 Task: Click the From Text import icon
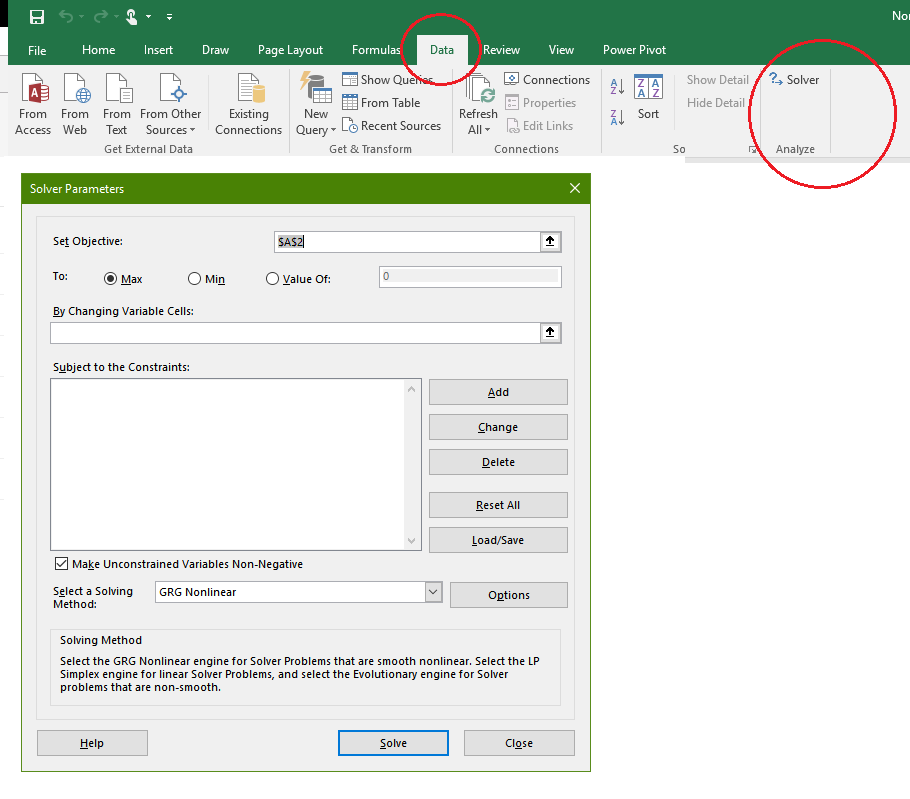[117, 91]
